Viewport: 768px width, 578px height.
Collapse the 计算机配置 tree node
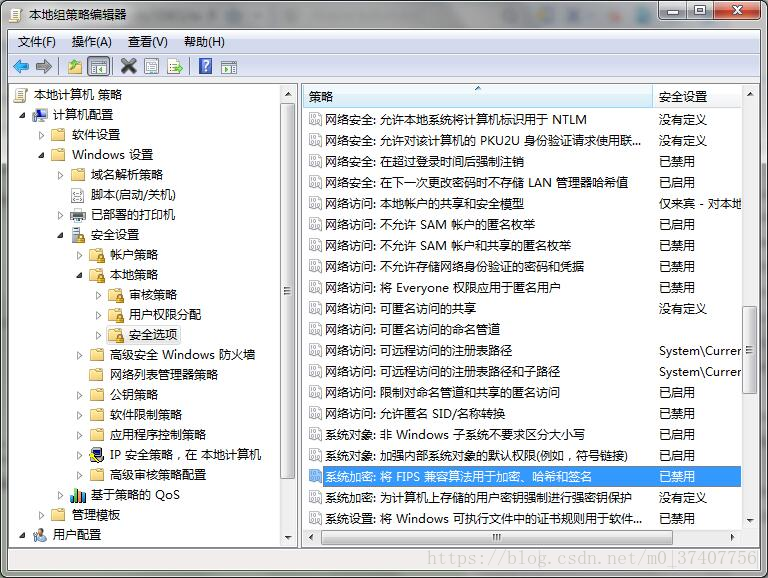point(23,116)
